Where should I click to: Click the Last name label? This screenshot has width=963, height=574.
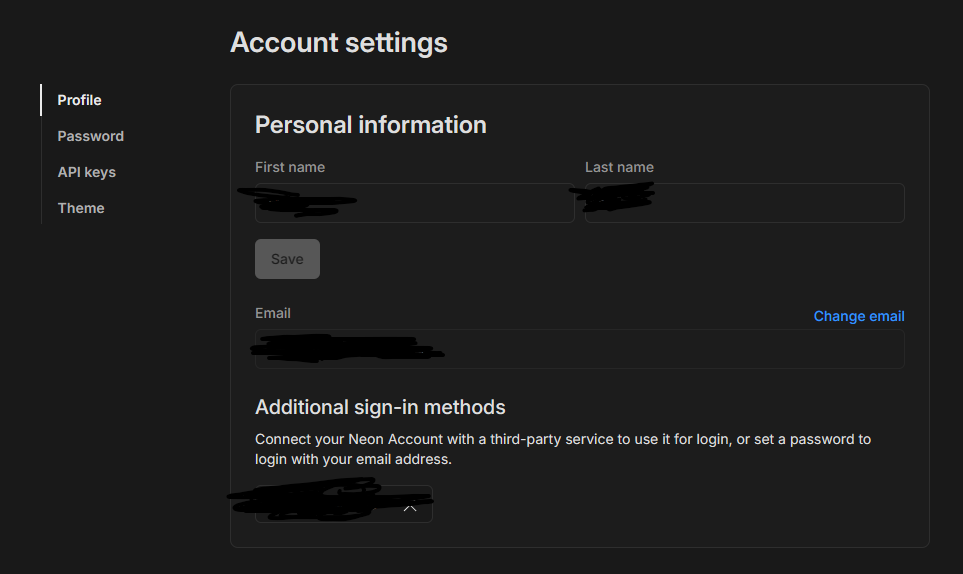[619, 167]
